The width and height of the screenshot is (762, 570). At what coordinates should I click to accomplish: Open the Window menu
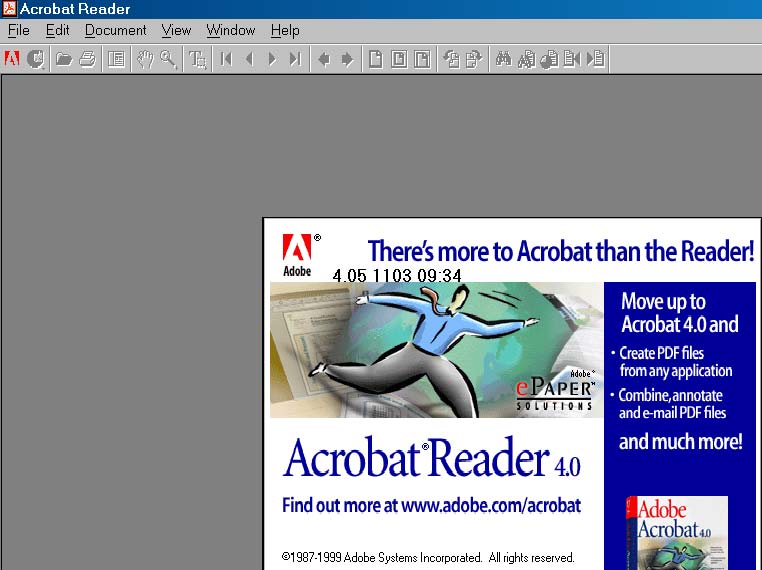point(230,30)
